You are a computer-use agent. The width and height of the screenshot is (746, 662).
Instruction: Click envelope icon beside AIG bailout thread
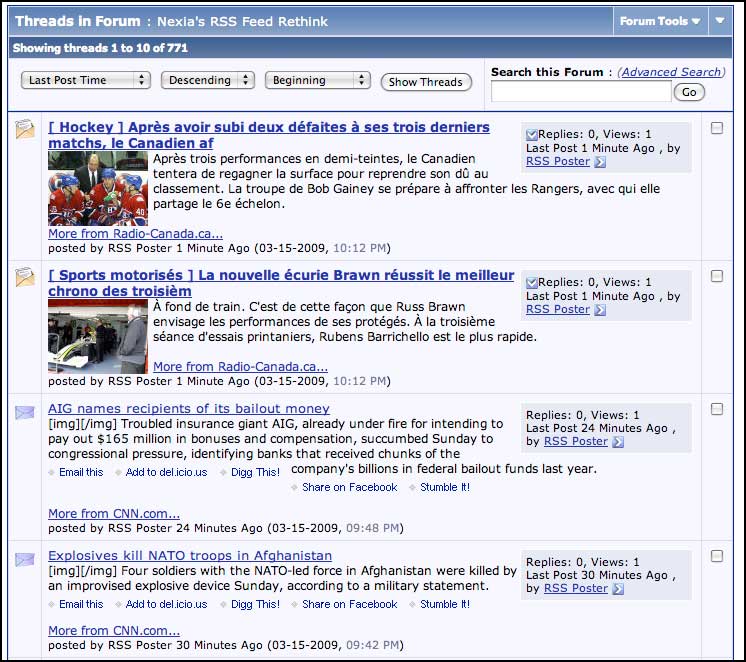point(25,411)
